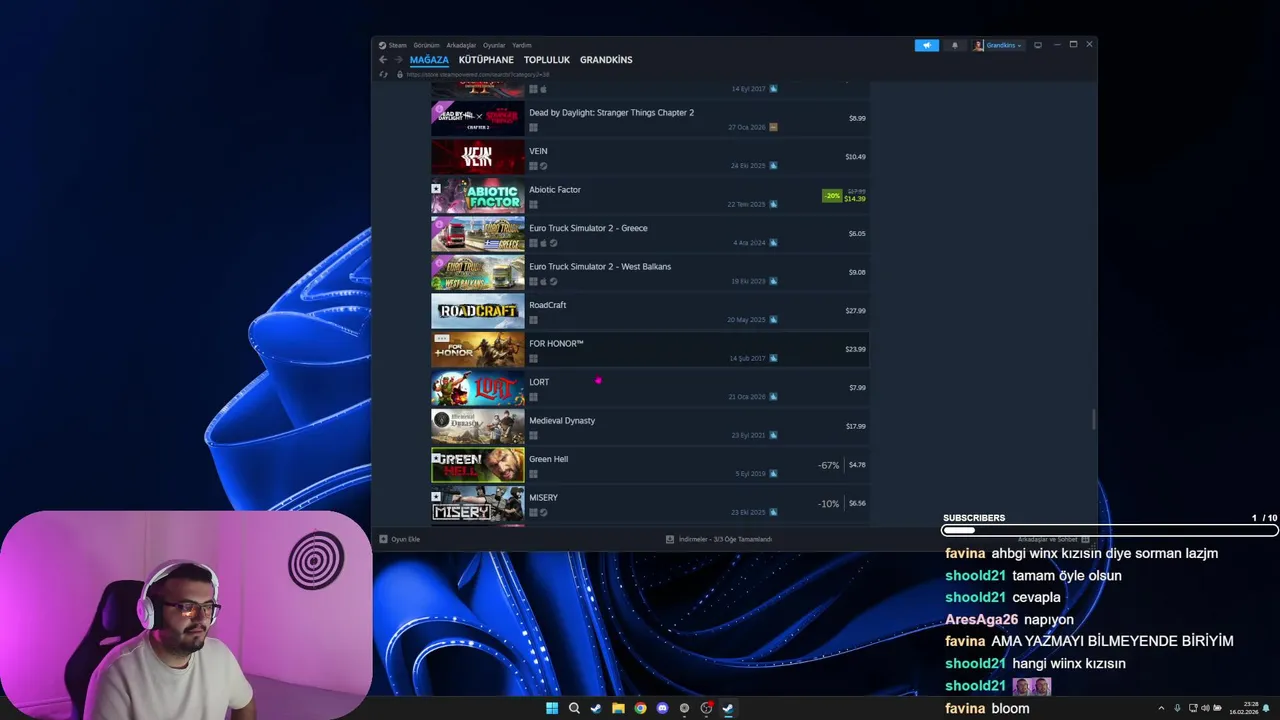This screenshot has width=1280, height=720.
Task: Click the Windows platform icon under VEIN
Action: point(533,166)
